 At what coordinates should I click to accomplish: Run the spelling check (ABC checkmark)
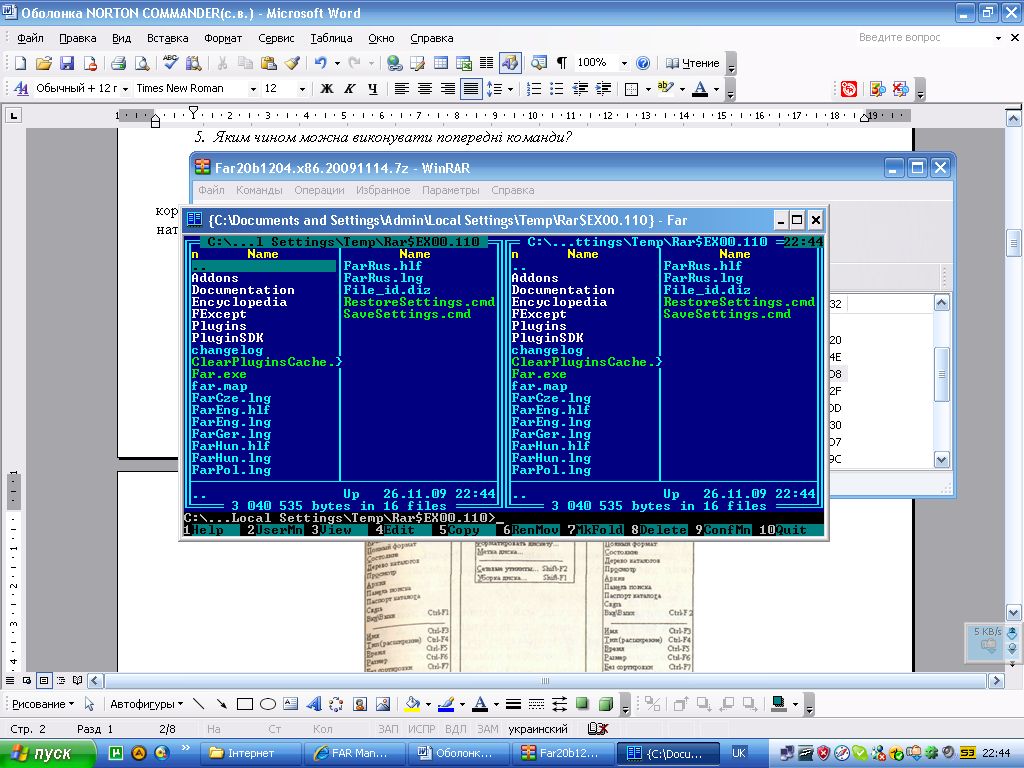pyautogui.click(x=170, y=63)
